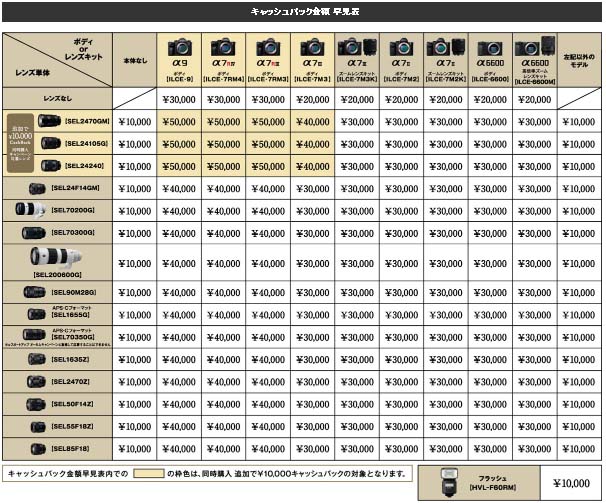
Task: Select the flash ¥10,000 cashback amount
Action: (571, 483)
